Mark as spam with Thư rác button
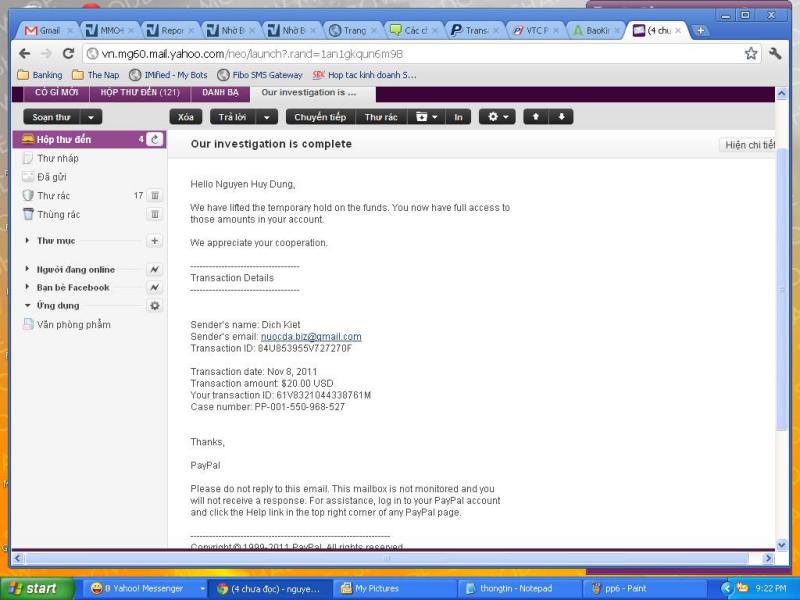The height and width of the screenshot is (600, 800). (x=381, y=117)
